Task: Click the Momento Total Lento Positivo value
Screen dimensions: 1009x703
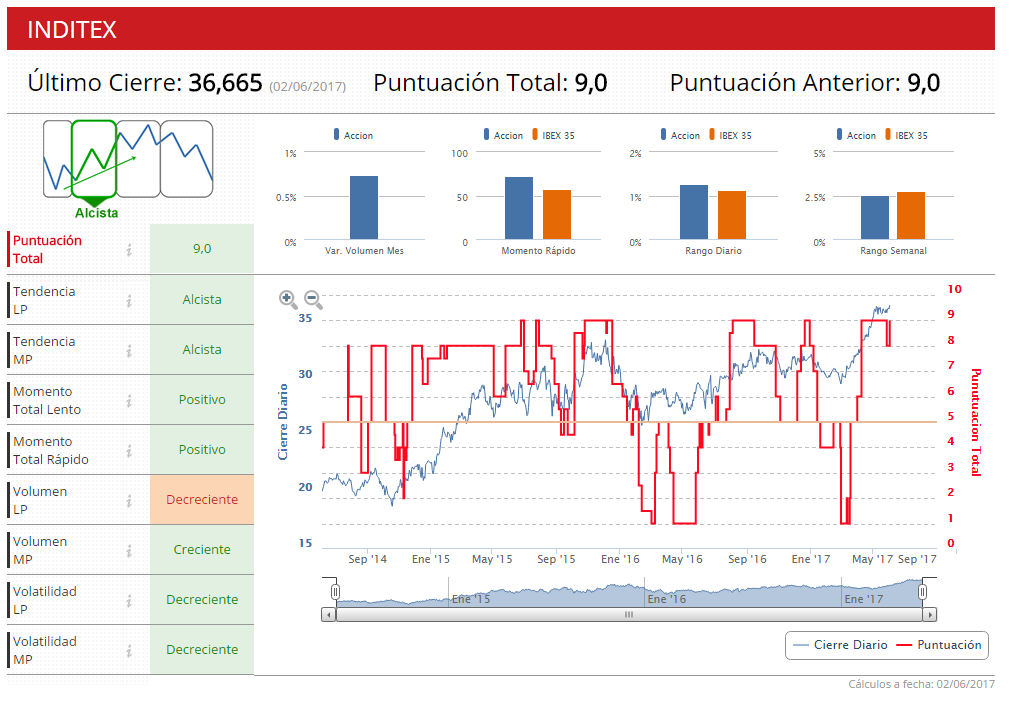Action: coord(202,400)
